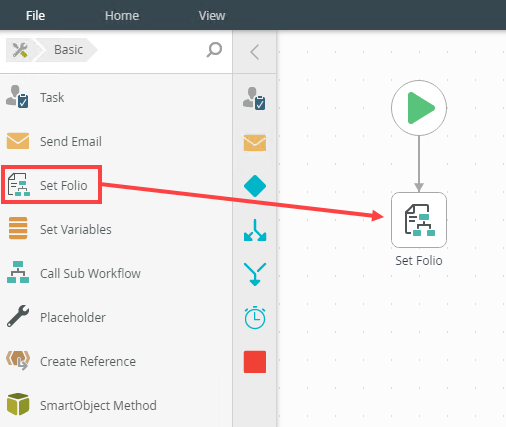Open the Home tab
The height and width of the screenshot is (427, 506).
point(122,15)
